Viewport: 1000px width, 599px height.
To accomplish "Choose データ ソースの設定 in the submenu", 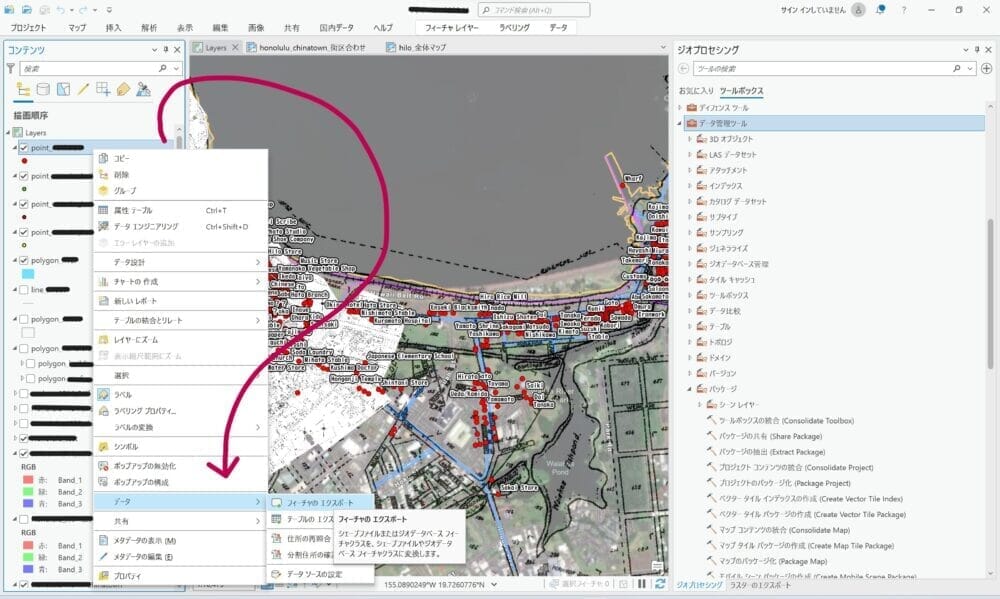I will (320, 574).
